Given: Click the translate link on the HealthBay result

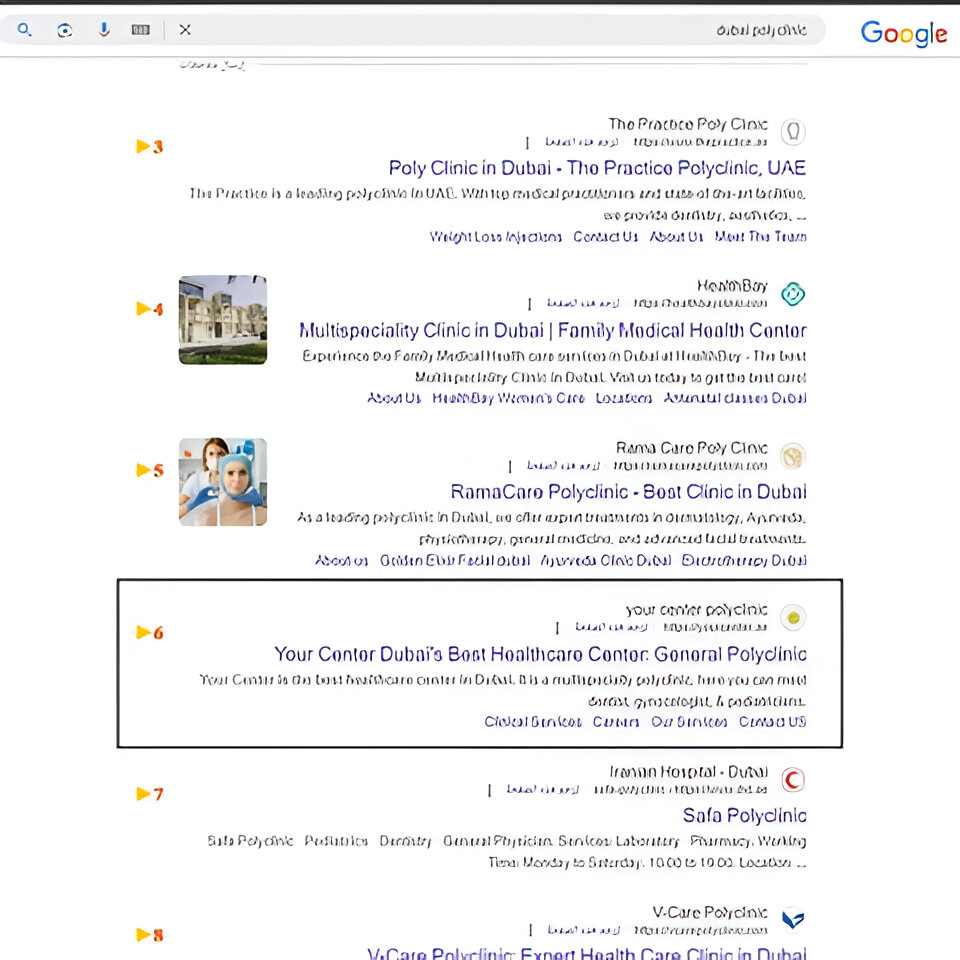Looking at the screenshot, I should pyautogui.click(x=583, y=304).
